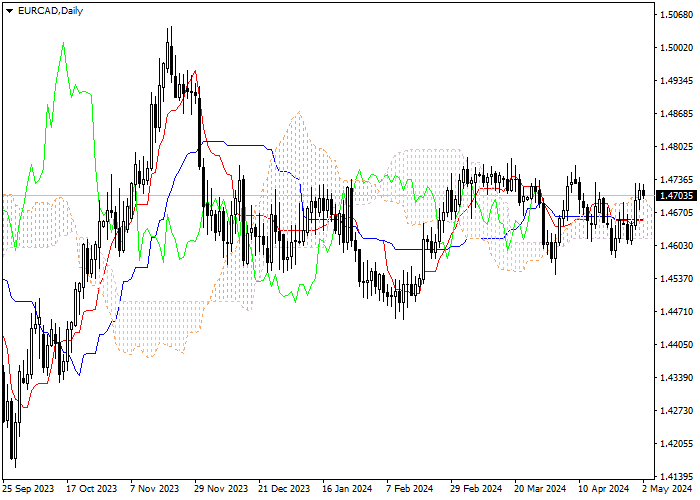Click the 7 Nov 2023 date label

coord(154,489)
